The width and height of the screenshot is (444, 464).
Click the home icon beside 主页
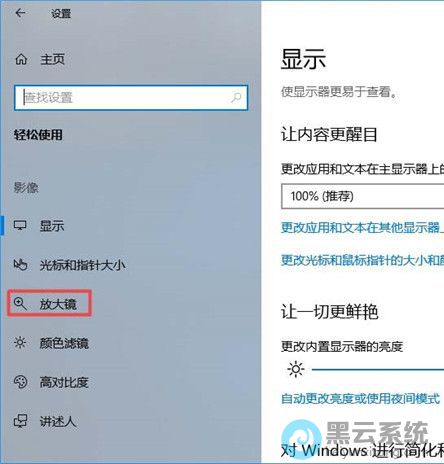coord(21,59)
